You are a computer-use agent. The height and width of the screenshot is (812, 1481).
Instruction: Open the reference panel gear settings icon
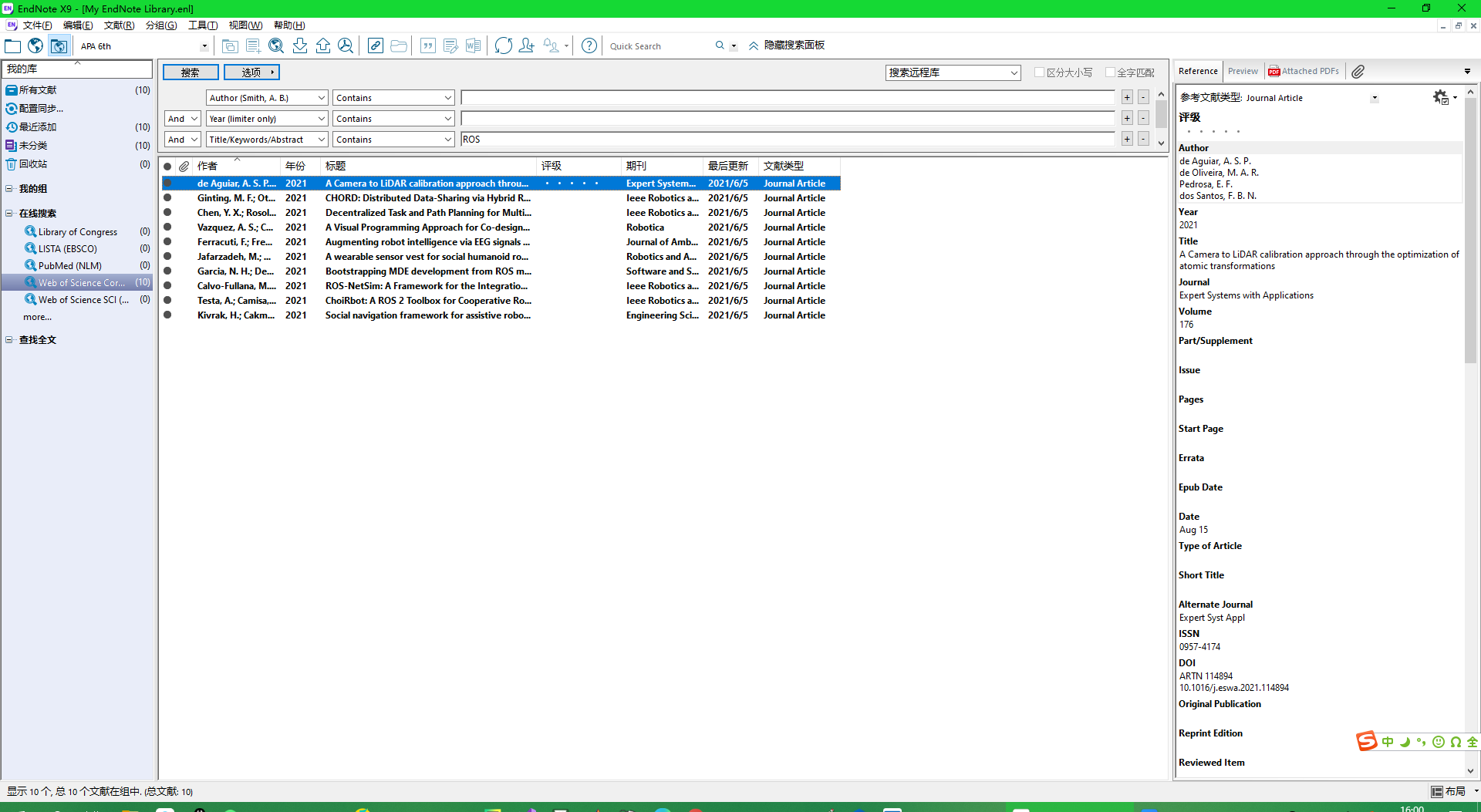pos(1441,97)
